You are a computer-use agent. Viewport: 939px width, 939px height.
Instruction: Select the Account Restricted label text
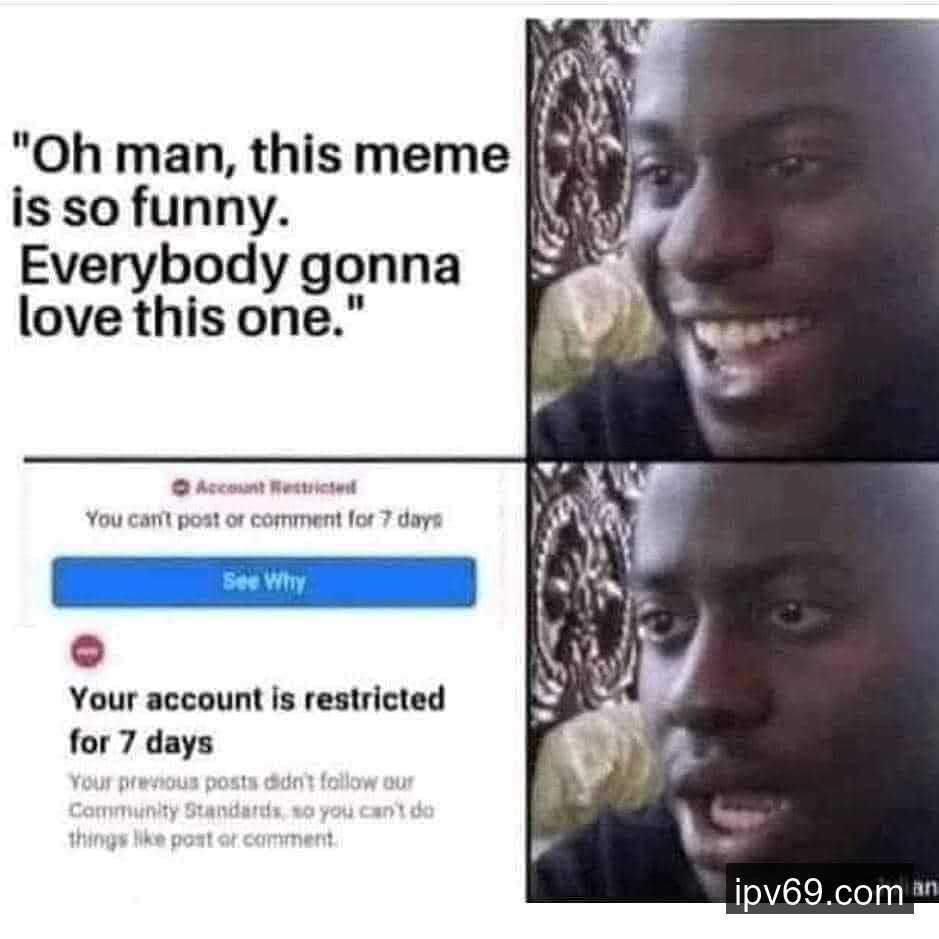click(x=276, y=487)
